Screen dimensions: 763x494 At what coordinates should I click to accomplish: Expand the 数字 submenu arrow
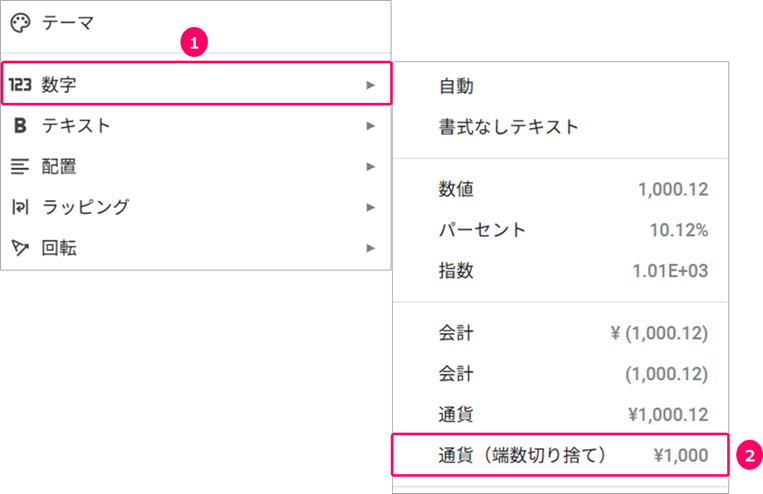tap(371, 85)
